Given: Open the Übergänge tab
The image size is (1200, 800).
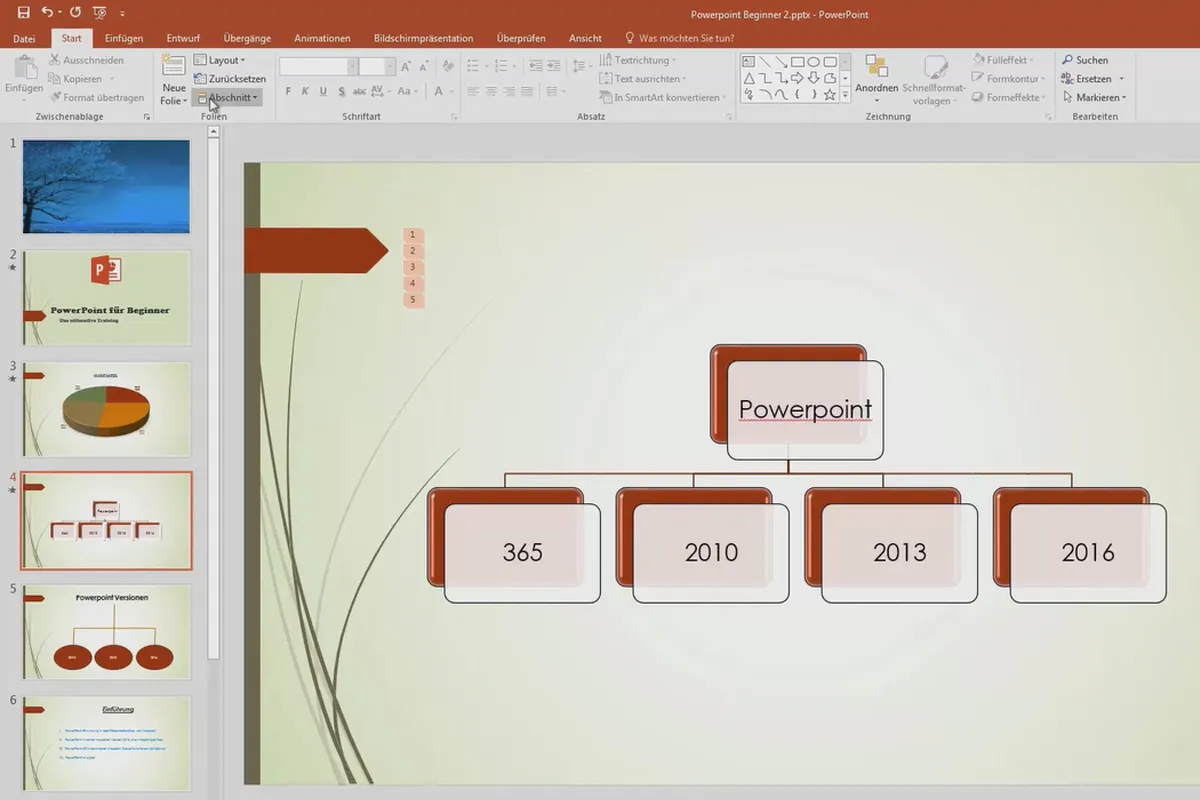Looking at the screenshot, I should (x=247, y=38).
